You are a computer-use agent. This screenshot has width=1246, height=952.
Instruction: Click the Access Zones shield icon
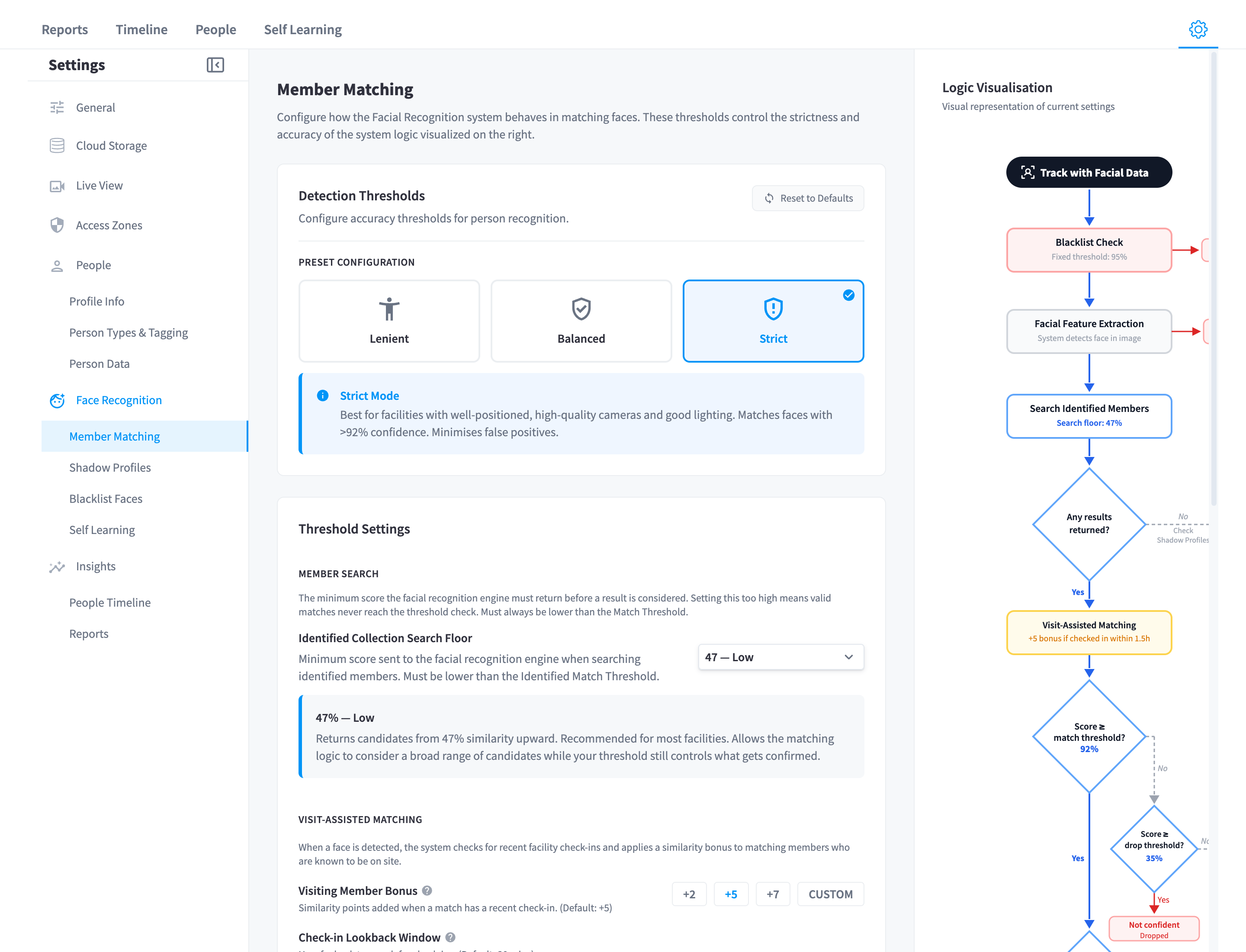pos(57,225)
